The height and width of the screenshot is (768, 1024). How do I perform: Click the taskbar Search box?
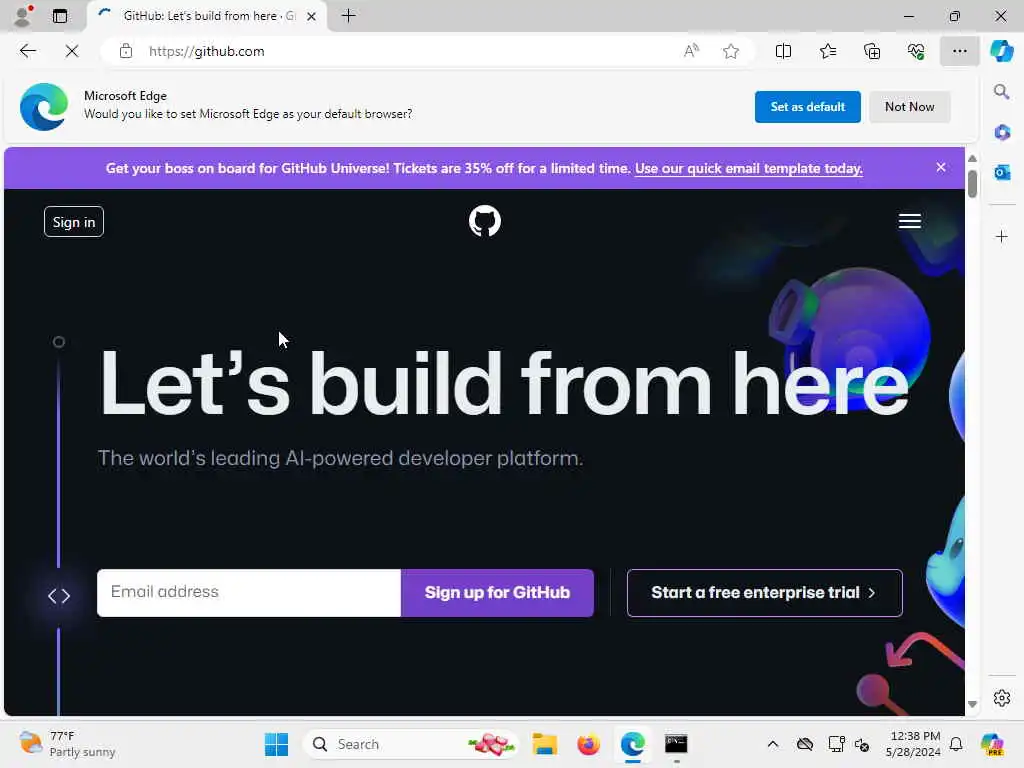click(411, 744)
